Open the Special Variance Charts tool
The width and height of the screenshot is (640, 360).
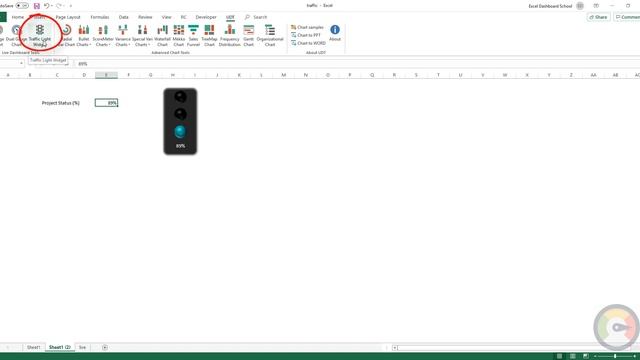[x=142, y=35]
